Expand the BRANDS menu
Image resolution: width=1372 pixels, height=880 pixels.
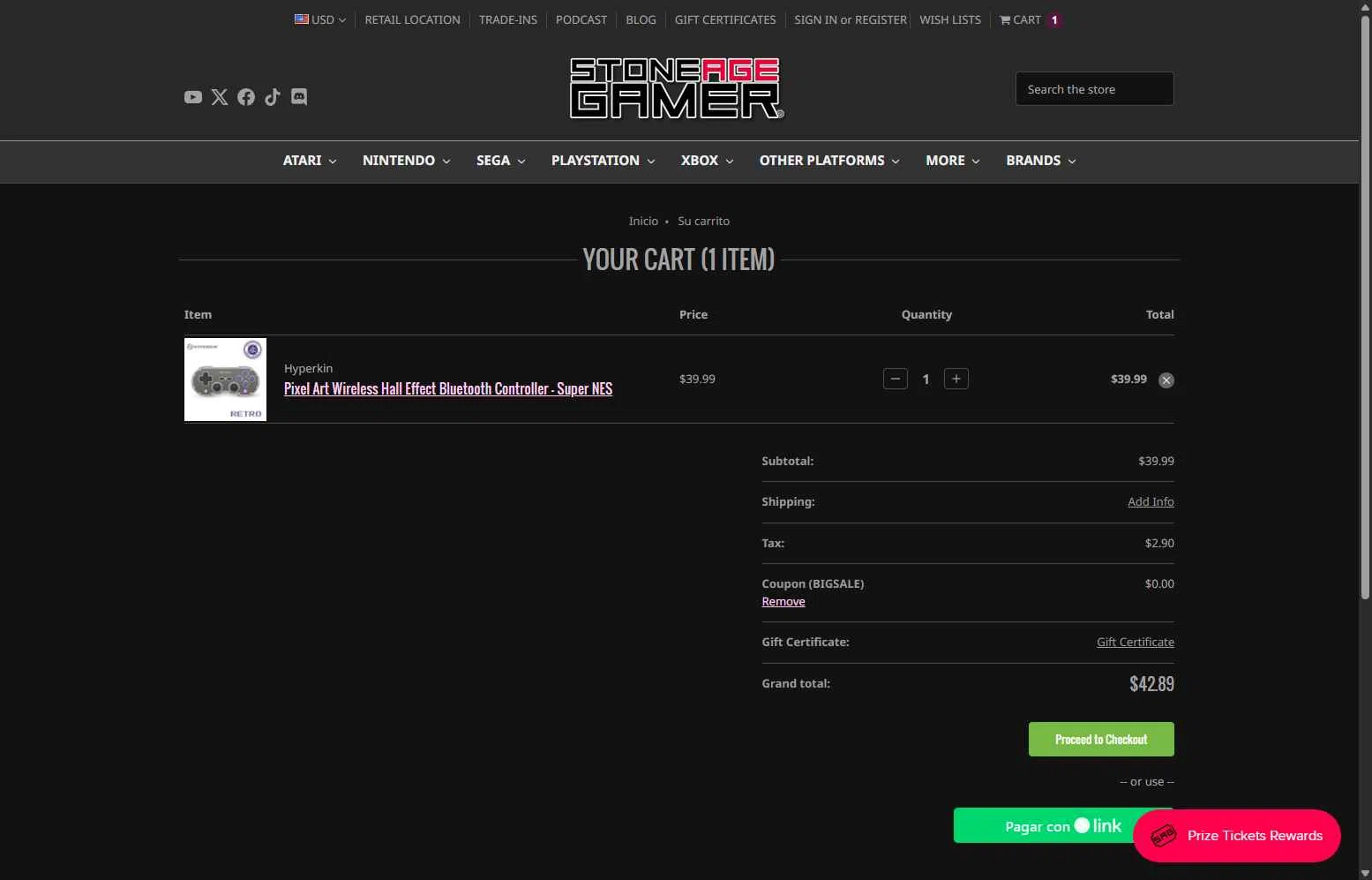coord(1041,161)
